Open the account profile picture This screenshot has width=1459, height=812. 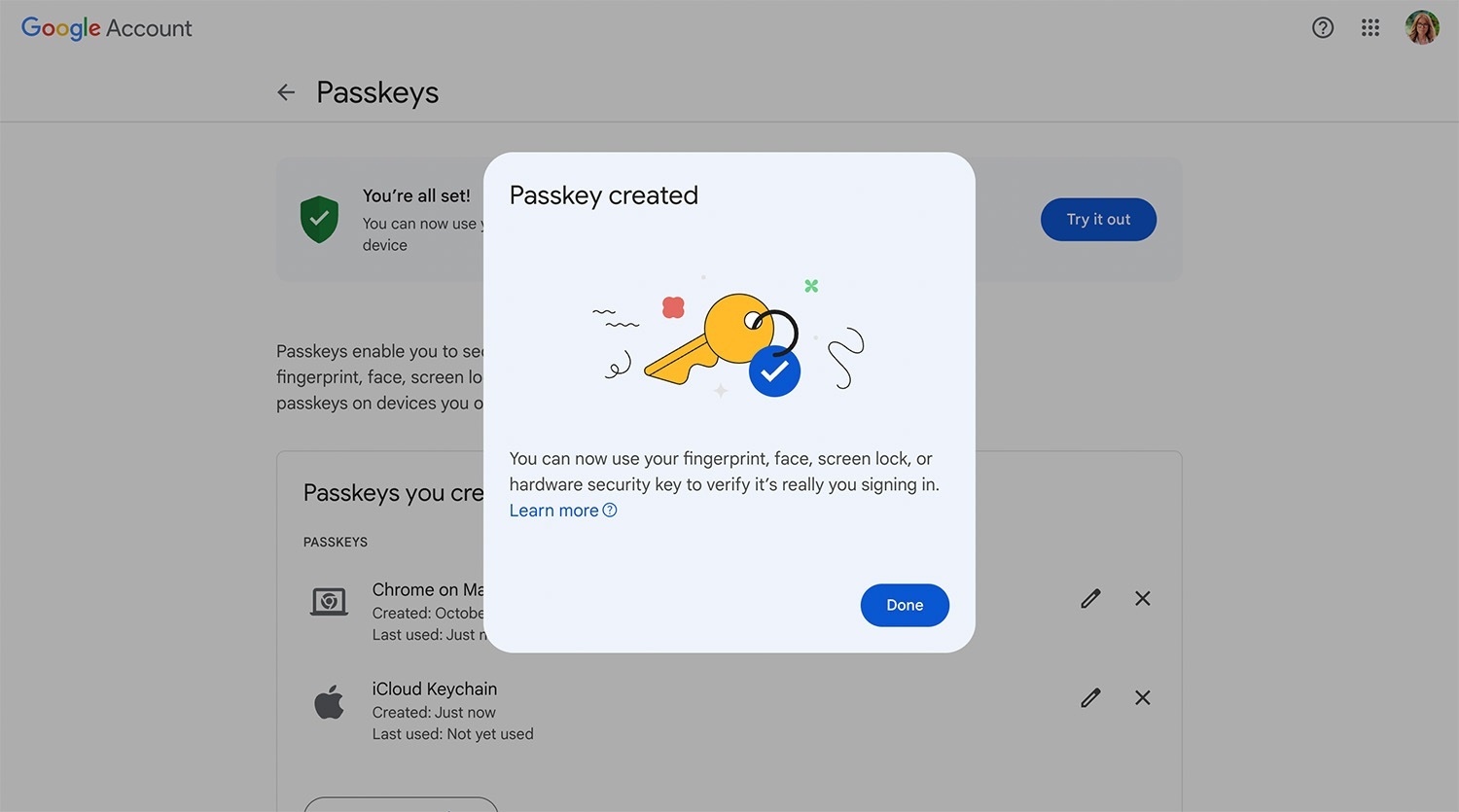point(1422,27)
